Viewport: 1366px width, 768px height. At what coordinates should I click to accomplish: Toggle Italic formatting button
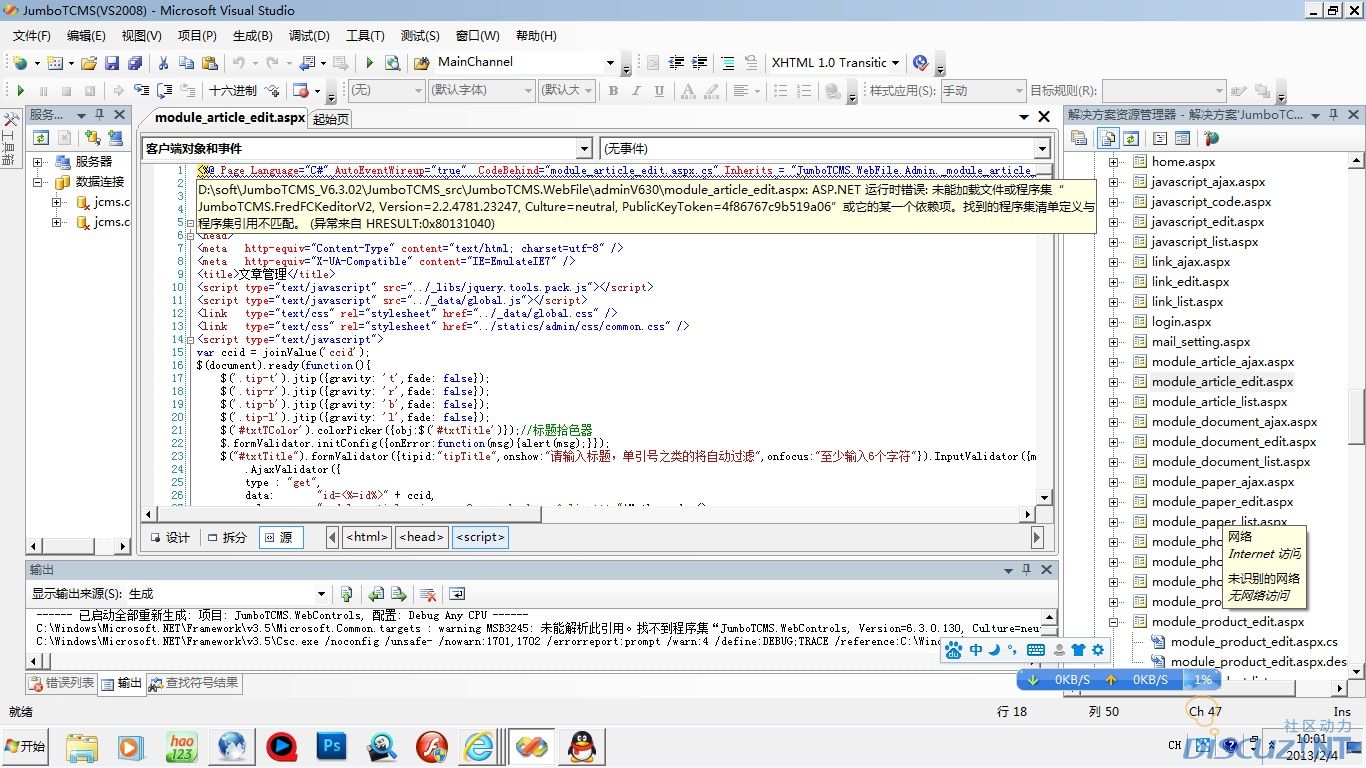[637, 90]
